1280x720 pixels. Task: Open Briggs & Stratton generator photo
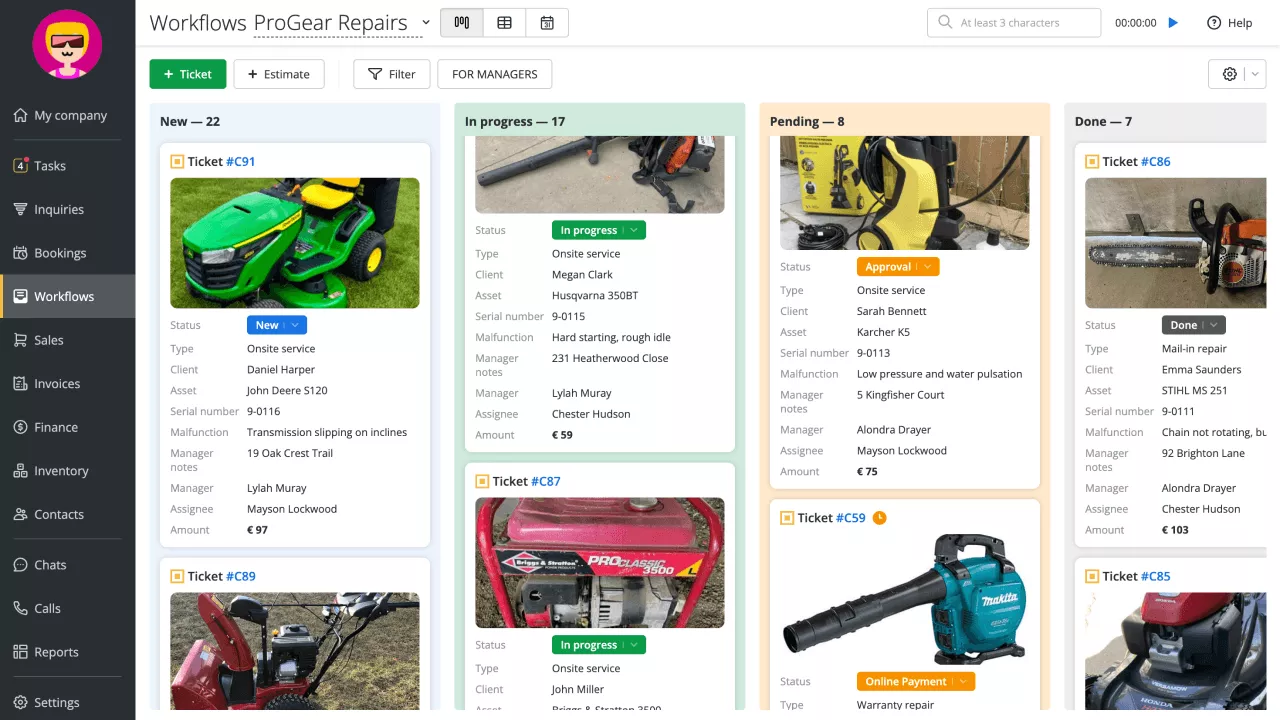tap(600, 563)
